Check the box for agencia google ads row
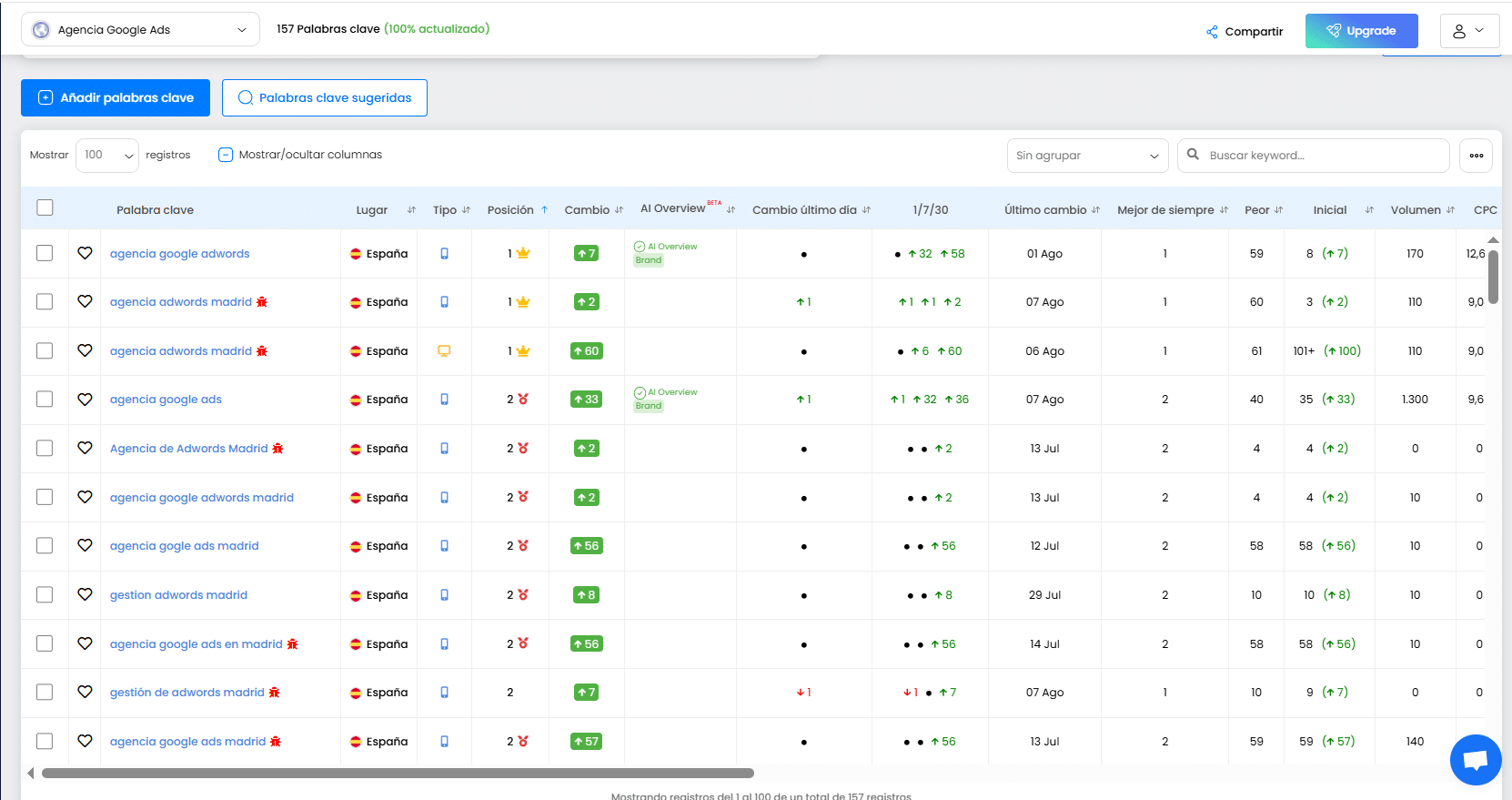Screen dimensions: 1512x800 pos(45,400)
